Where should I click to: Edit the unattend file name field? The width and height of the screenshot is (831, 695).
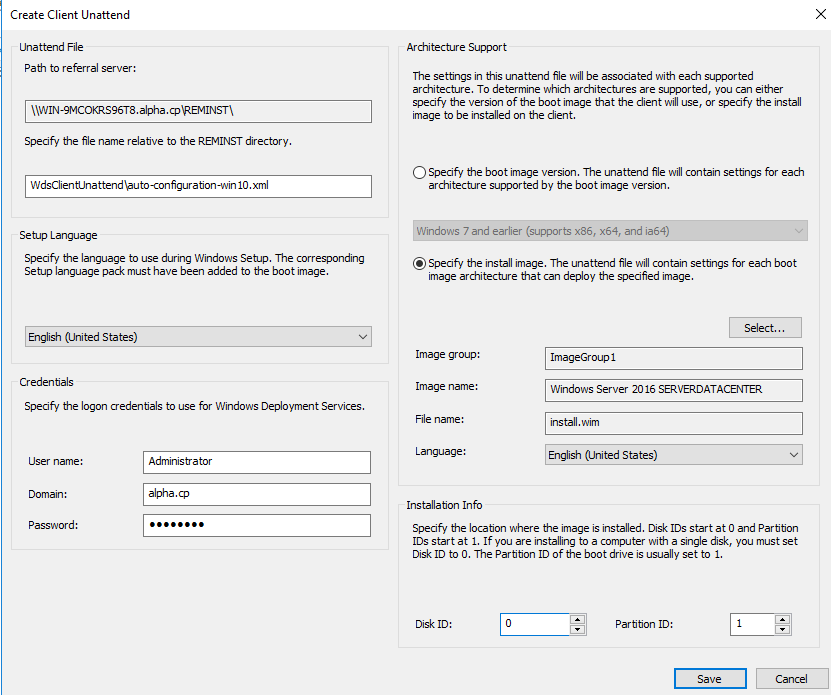pyautogui.click(x=198, y=186)
